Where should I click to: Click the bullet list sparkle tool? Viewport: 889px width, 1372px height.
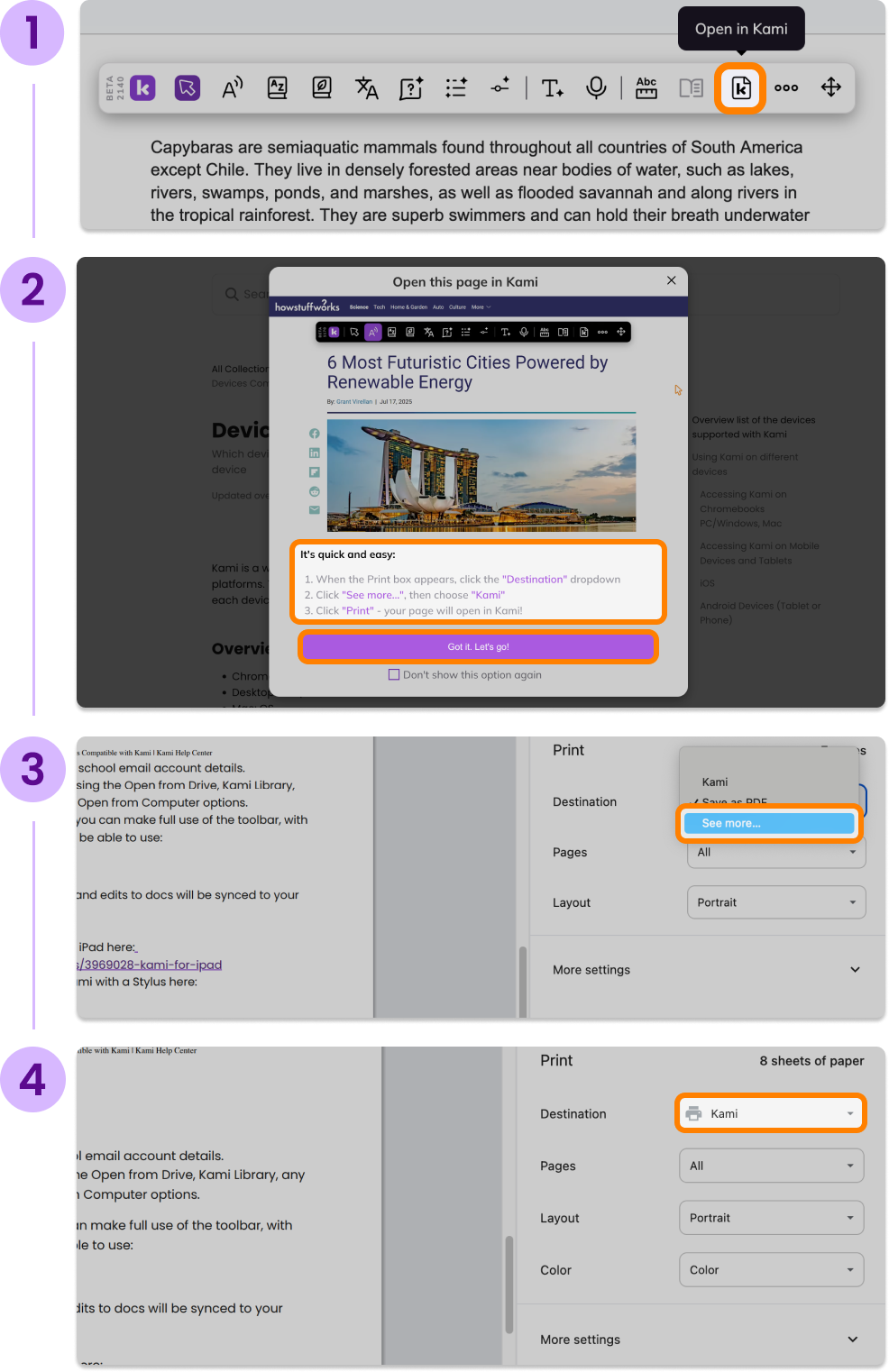point(456,87)
